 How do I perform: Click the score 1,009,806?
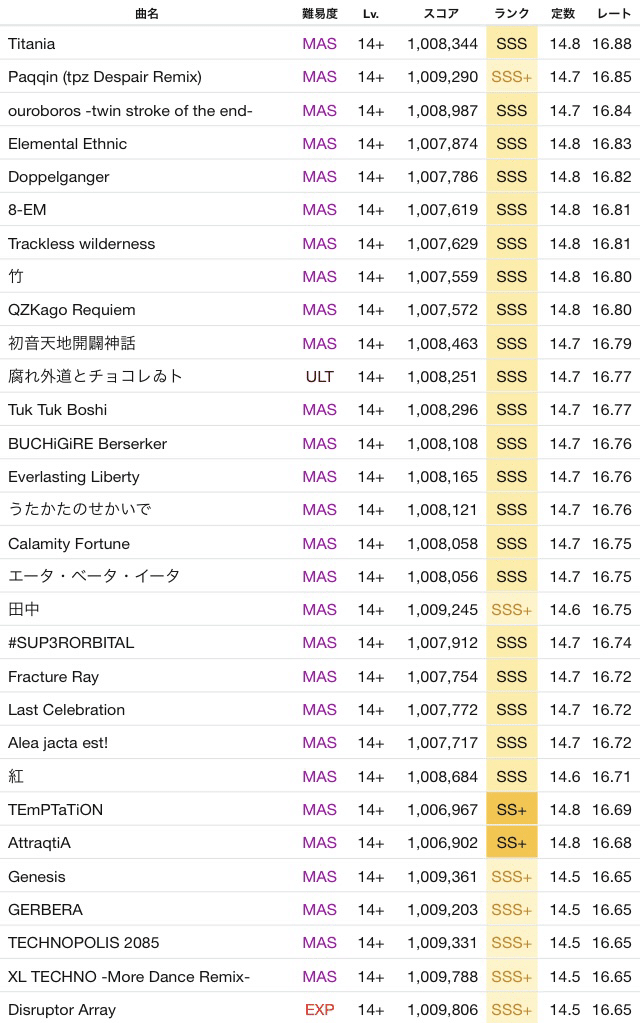tap(442, 1010)
